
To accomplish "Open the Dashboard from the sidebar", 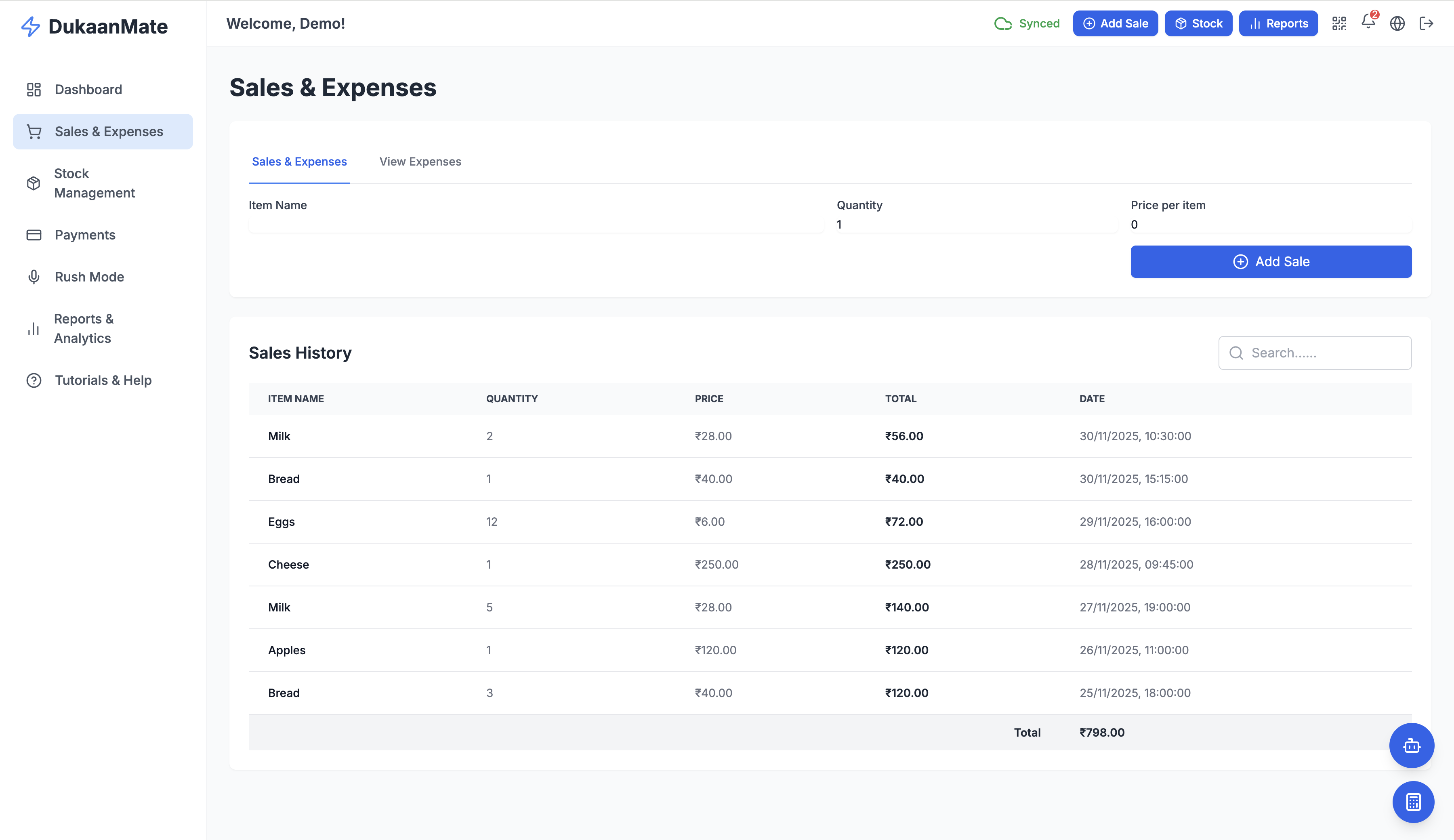I will pyautogui.click(x=88, y=89).
